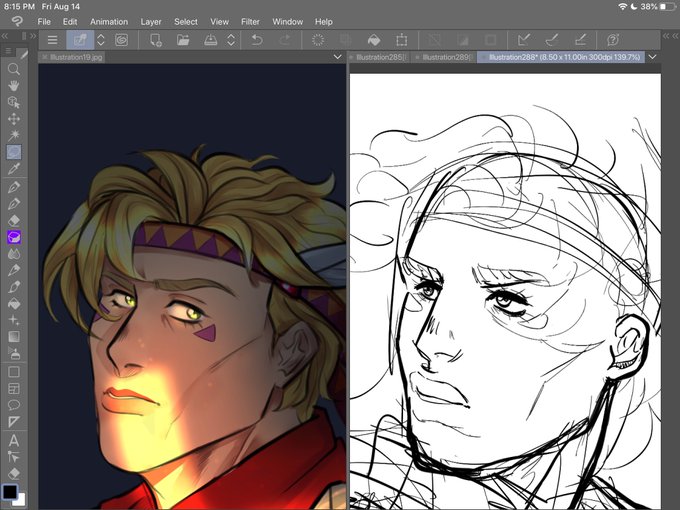Open the command bar hamburger menu
The image size is (680, 510).
tap(52, 40)
